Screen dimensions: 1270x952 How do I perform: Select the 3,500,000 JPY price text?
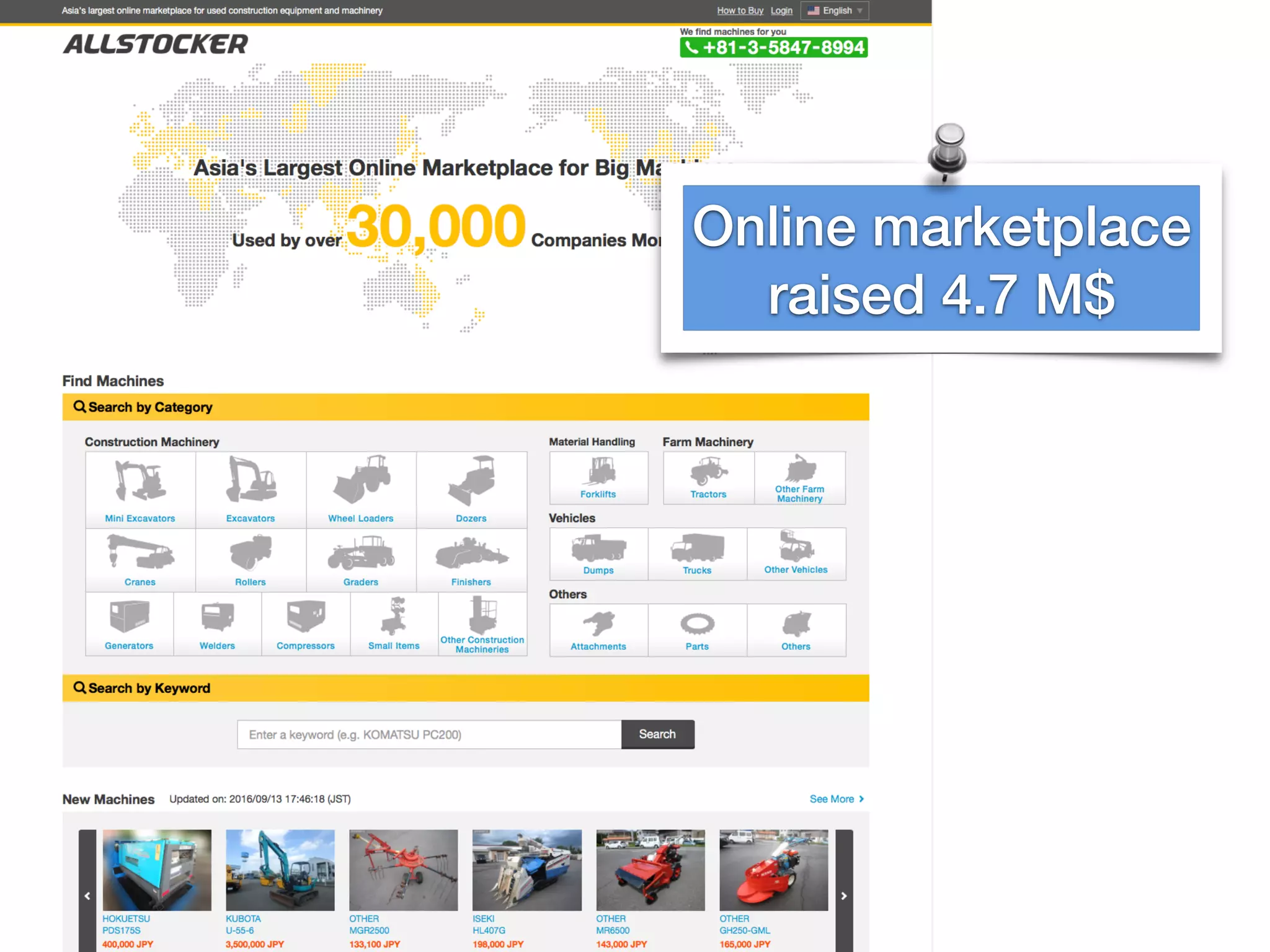[x=255, y=945]
